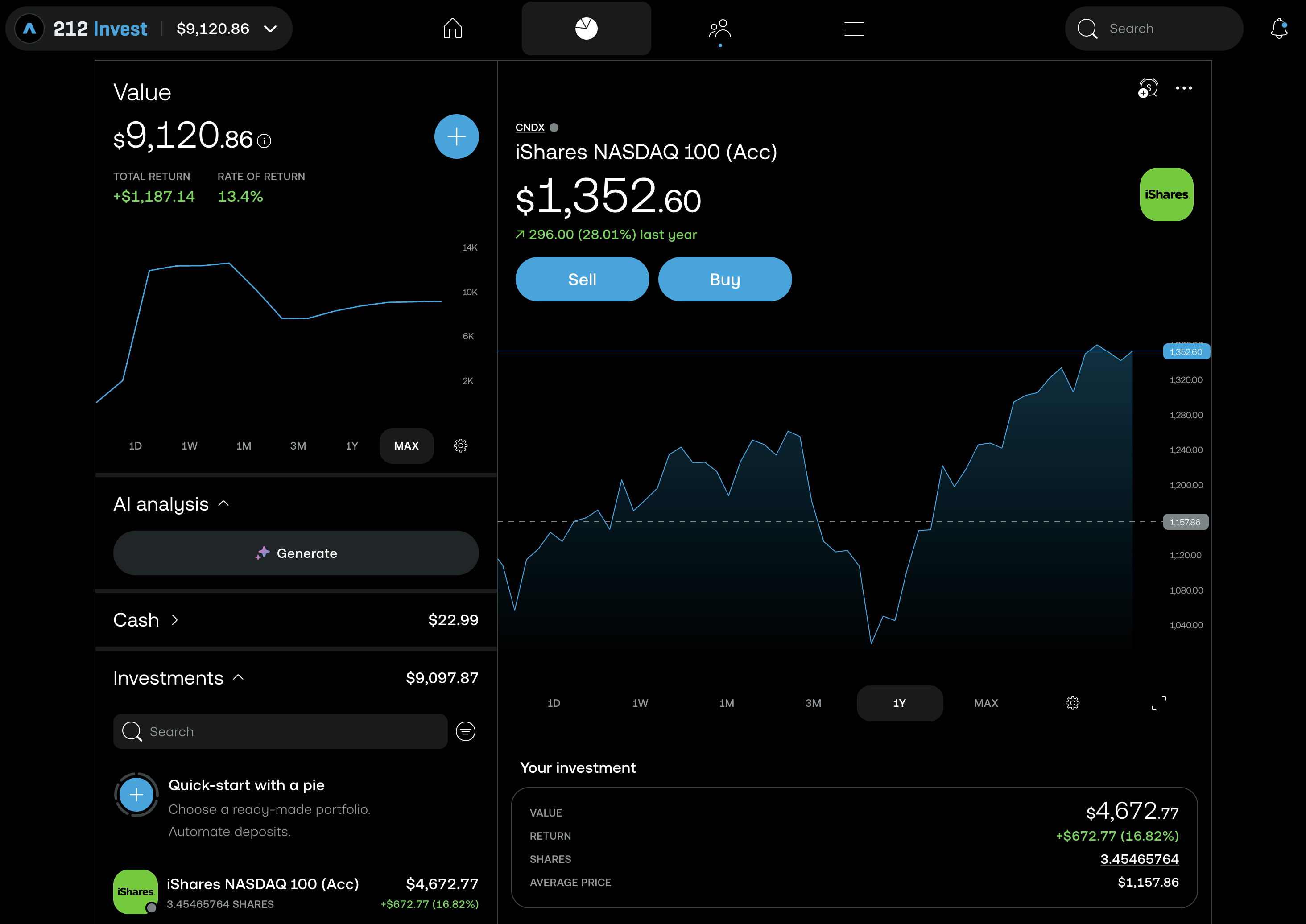The image size is (1306, 924).
Task: Open the home icon in top navigation
Action: coord(452,29)
